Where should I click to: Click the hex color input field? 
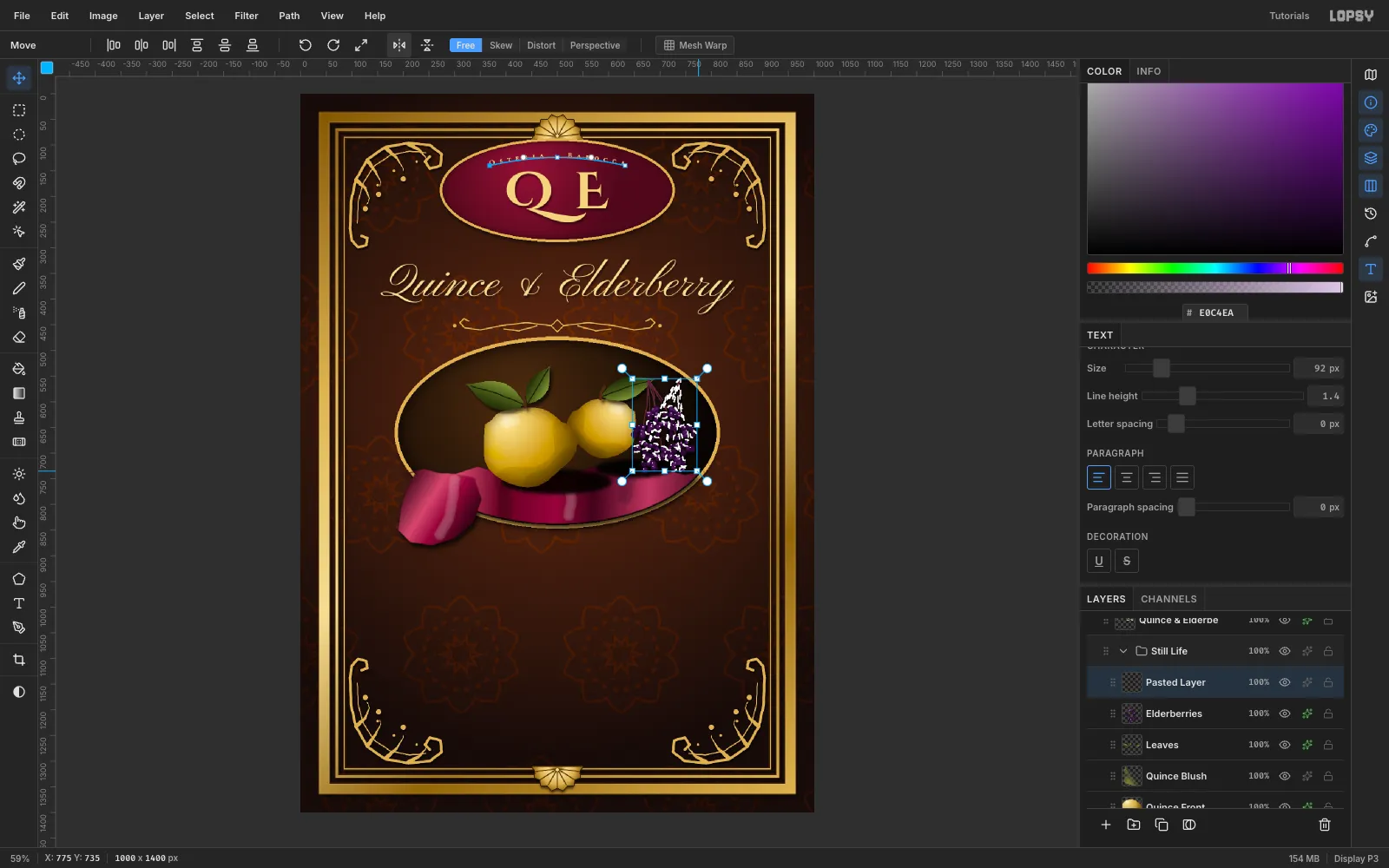coord(1215,312)
